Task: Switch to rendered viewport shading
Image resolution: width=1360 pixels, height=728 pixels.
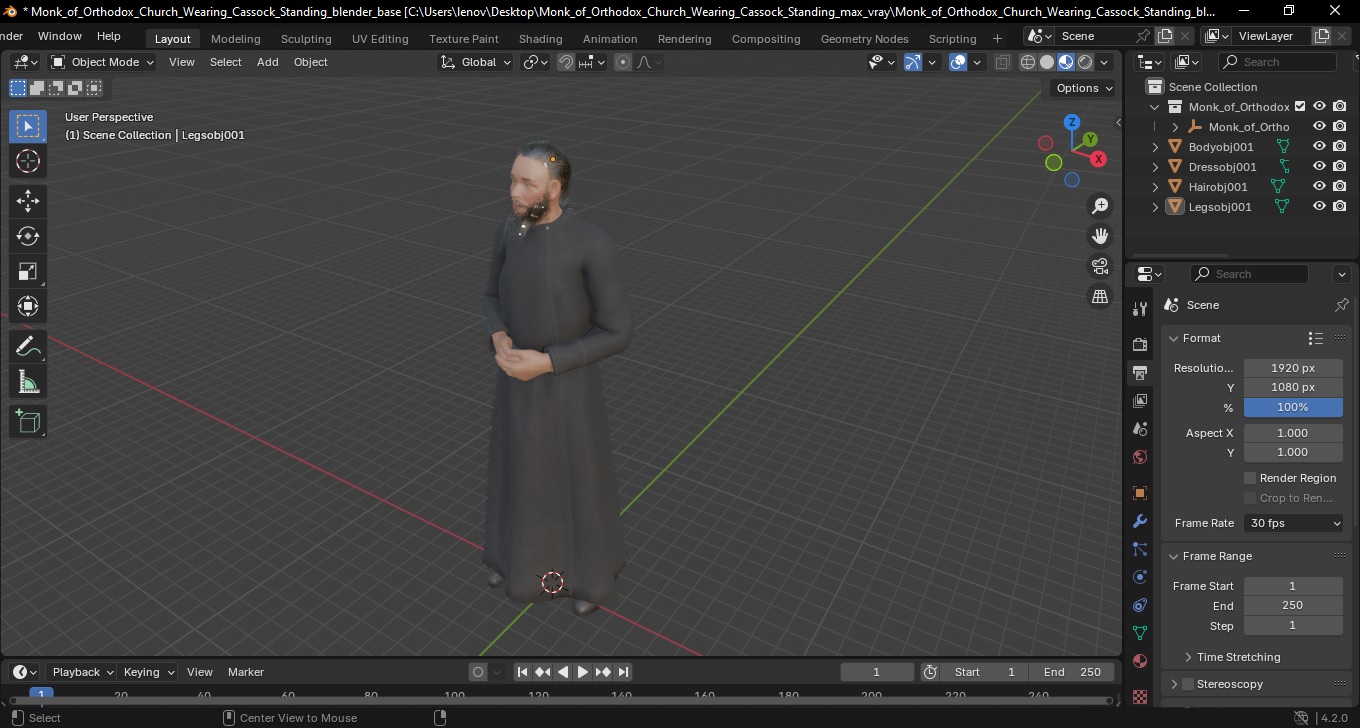Action: tap(1085, 62)
